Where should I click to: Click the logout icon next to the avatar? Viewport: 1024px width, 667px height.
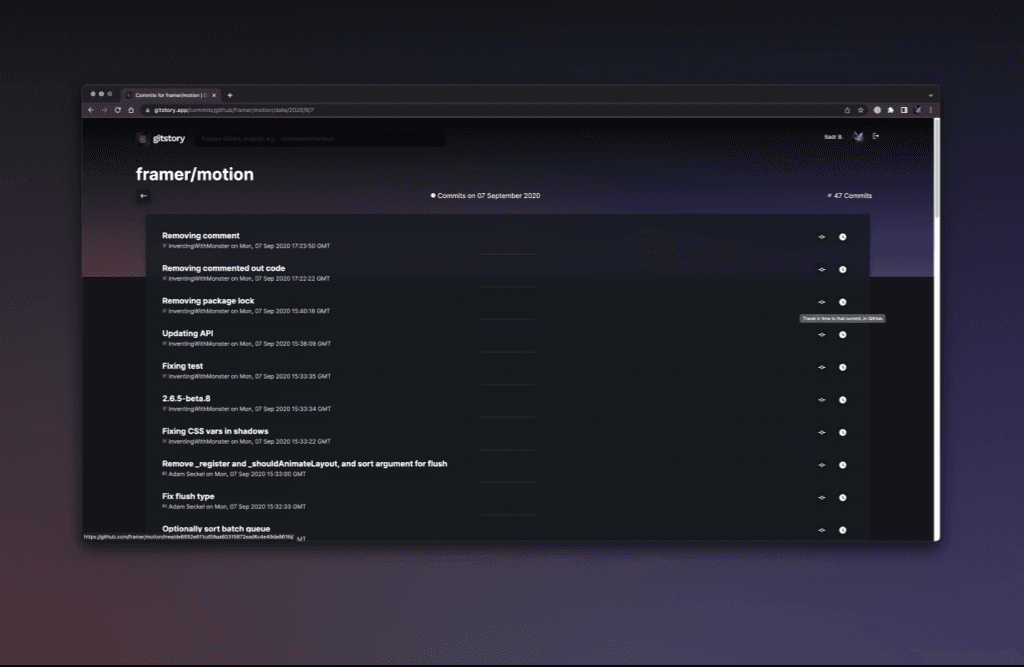(876, 137)
